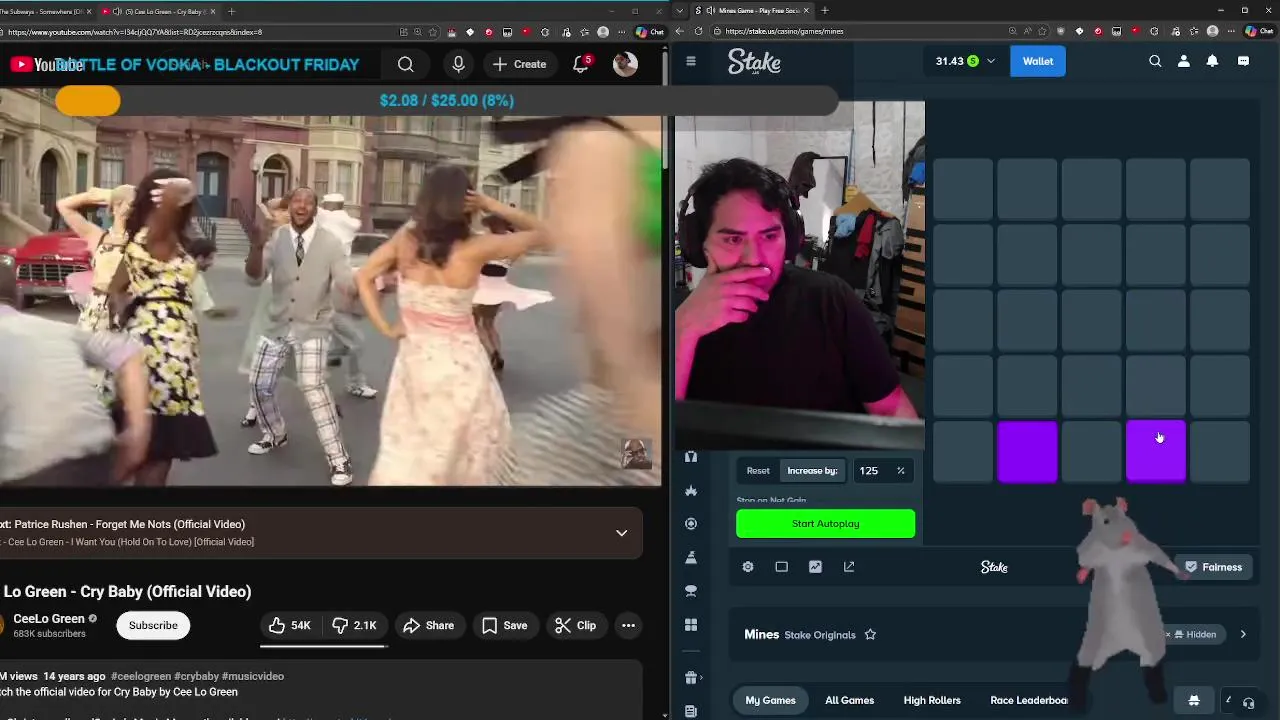Expand the balance currency dropdown
Screen dimensions: 1280x720
pos(991,61)
